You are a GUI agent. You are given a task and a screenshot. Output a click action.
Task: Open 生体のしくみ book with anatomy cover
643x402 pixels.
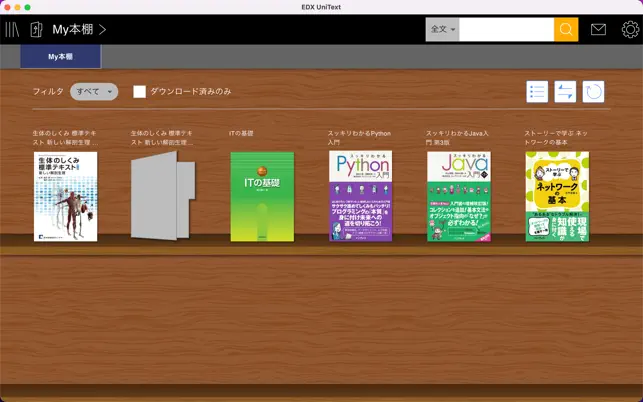pos(66,196)
